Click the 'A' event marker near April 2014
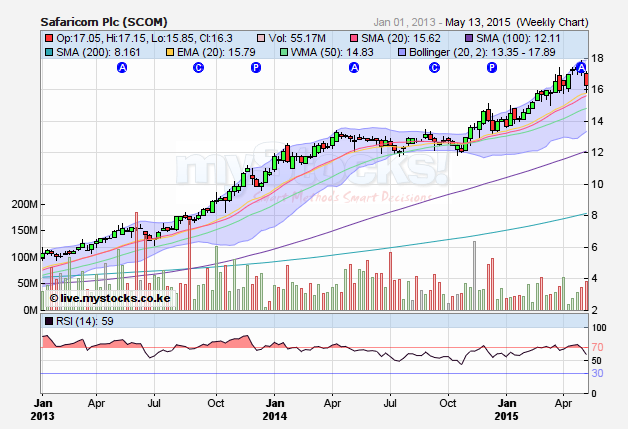 [x=354, y=67]
